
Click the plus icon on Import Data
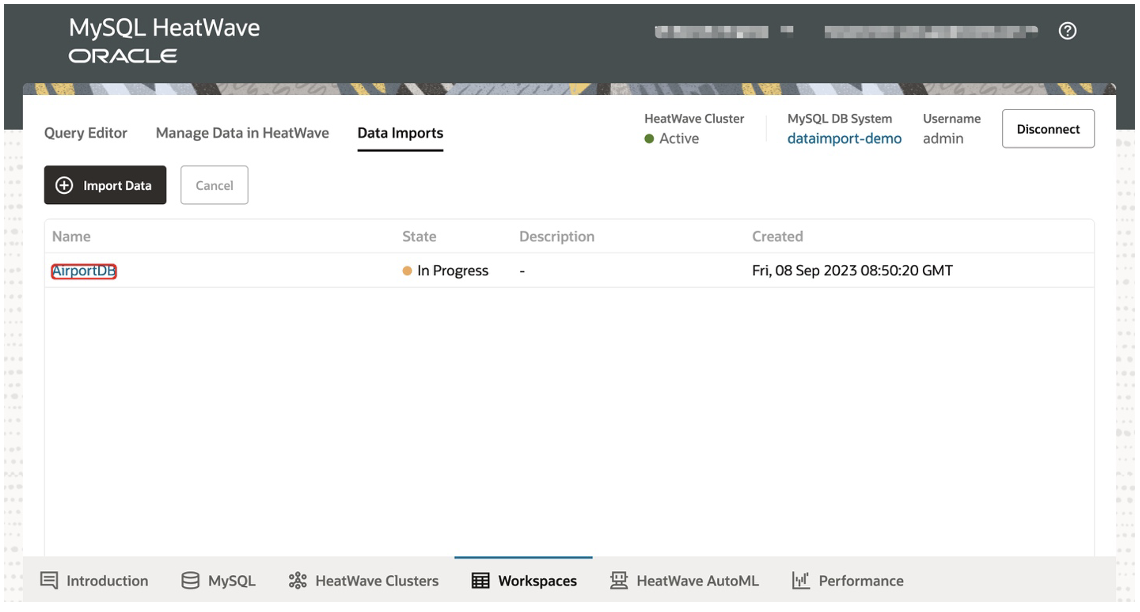pos(63,185)
